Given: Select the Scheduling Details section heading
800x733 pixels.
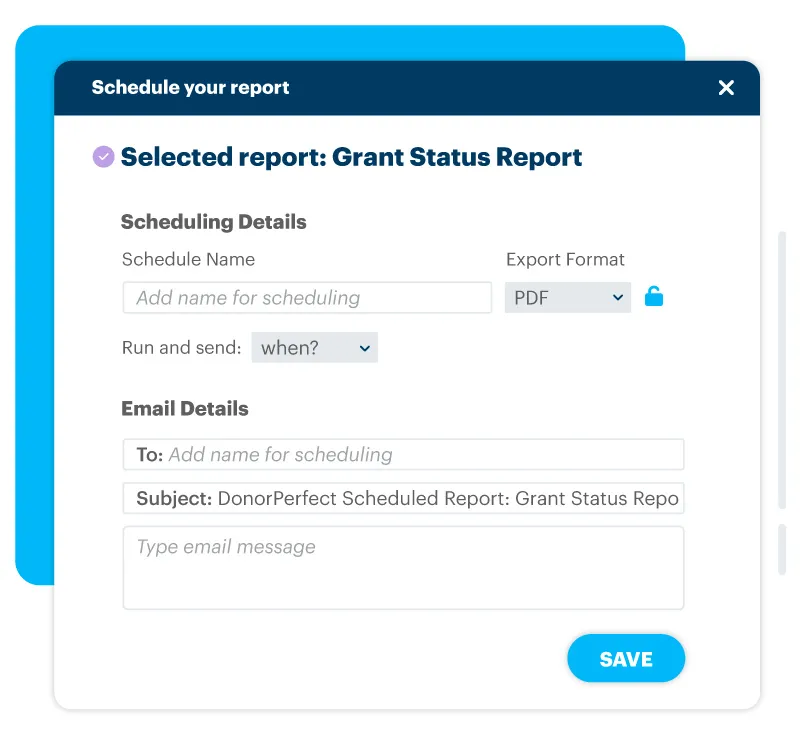Looking at the screenshot, I should (213, 222).
